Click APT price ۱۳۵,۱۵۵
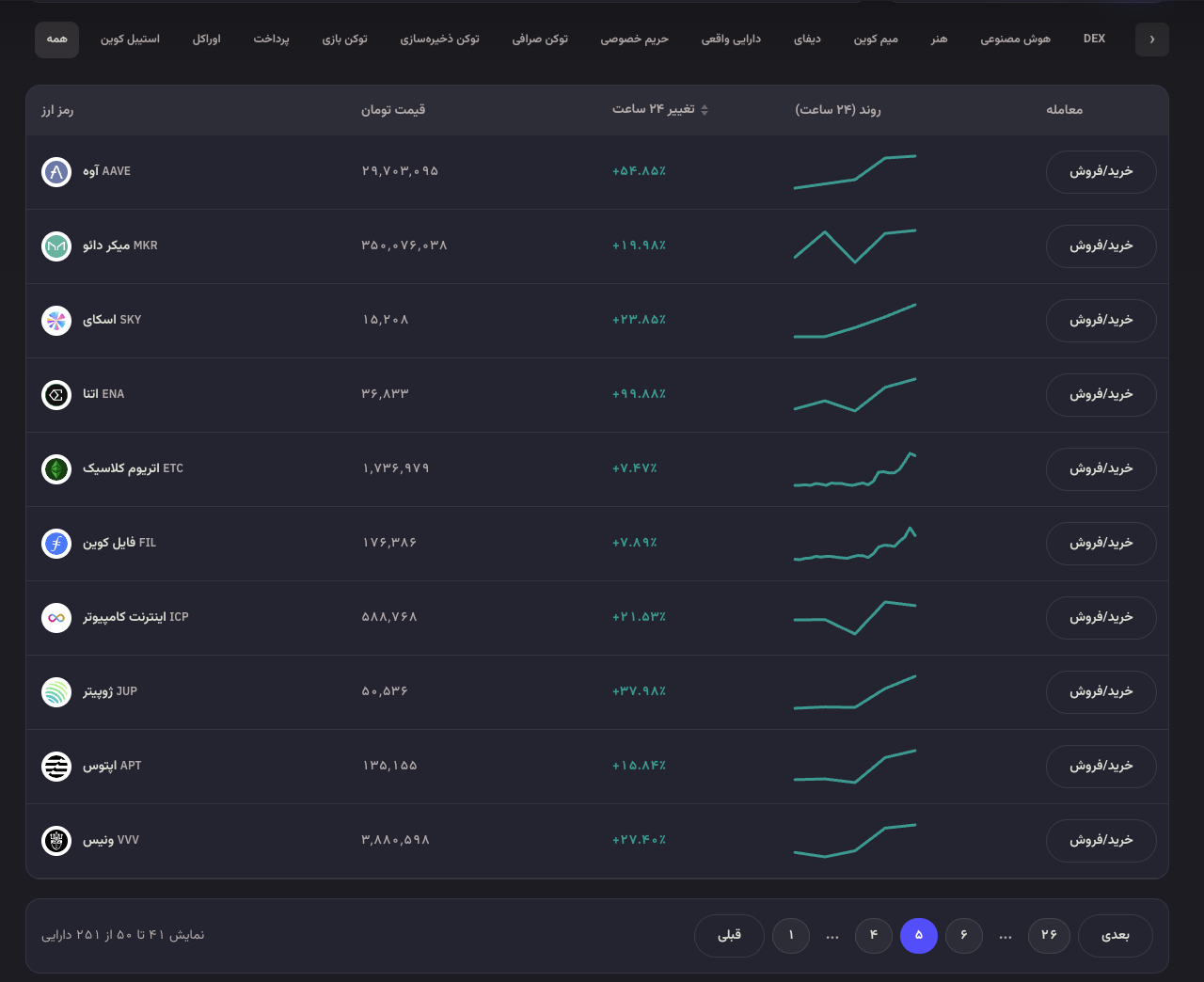Screen dimensions: 1204x982 coord(389,767)
